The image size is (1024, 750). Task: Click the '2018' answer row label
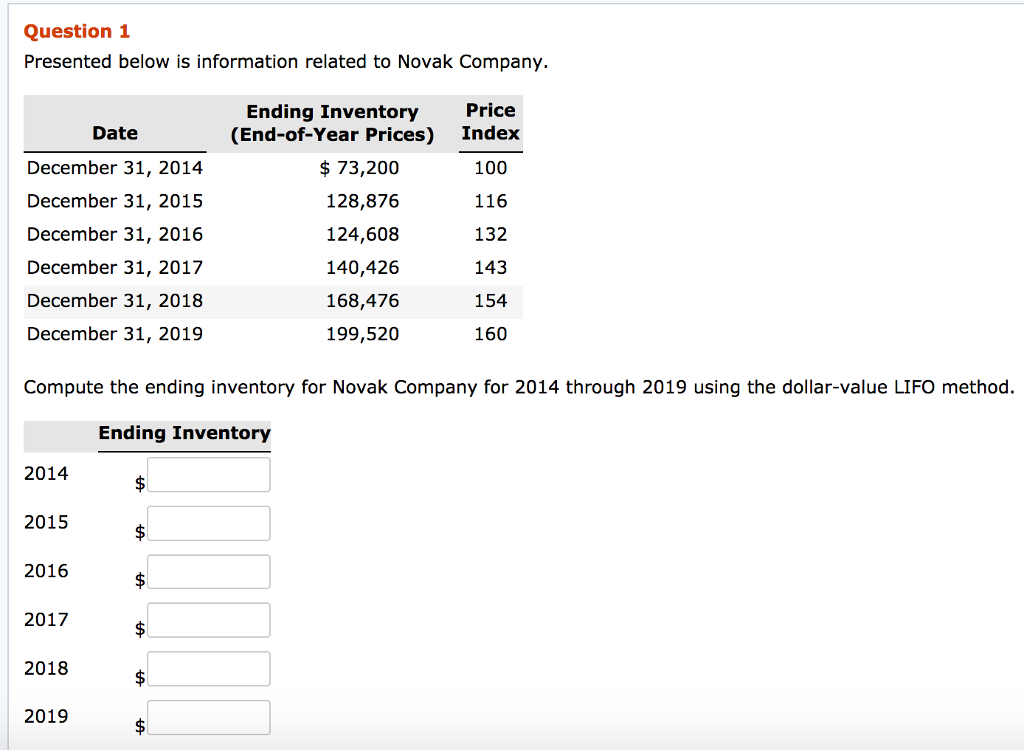pyautogui.click(x=46, y=668)
